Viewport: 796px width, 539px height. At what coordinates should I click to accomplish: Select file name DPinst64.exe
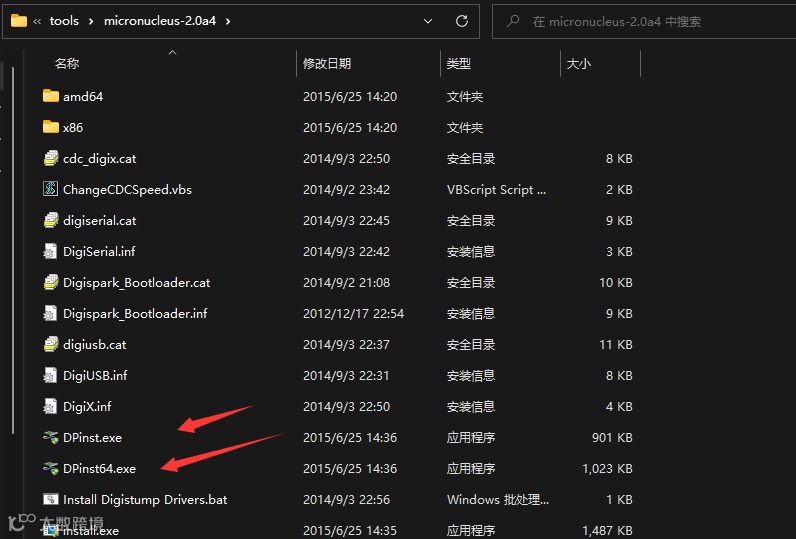100,468
